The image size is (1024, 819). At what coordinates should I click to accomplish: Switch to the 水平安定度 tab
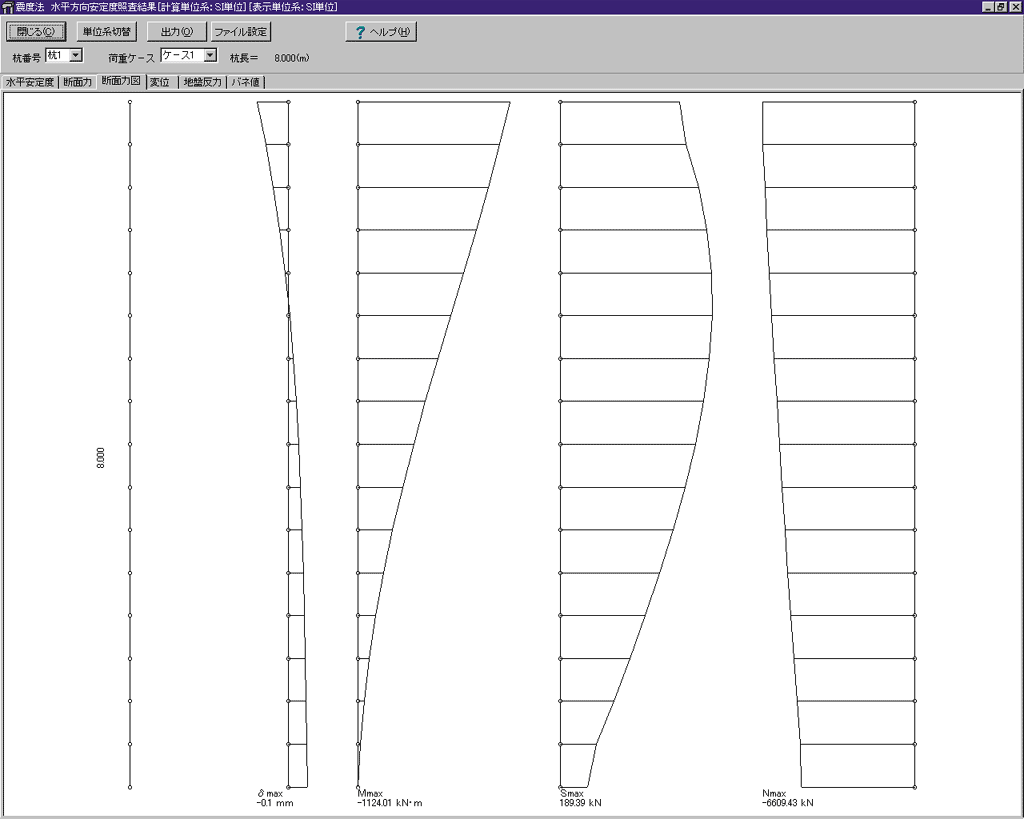point(29,83)
